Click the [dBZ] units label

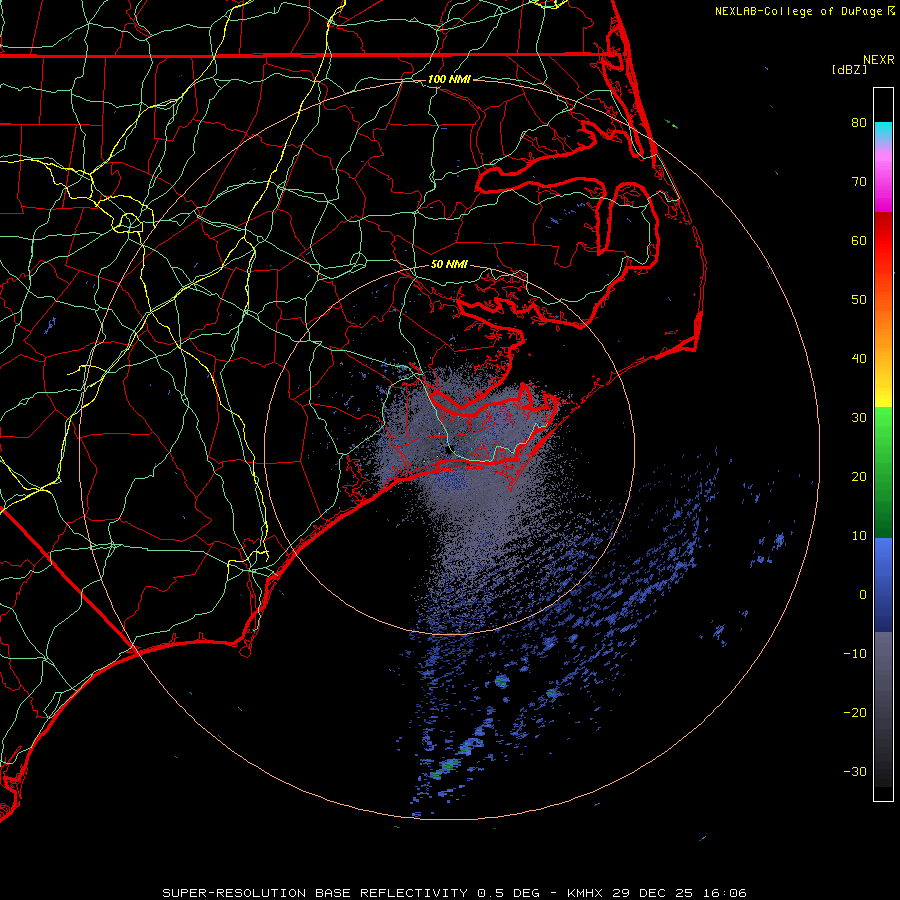coord(849,70)
